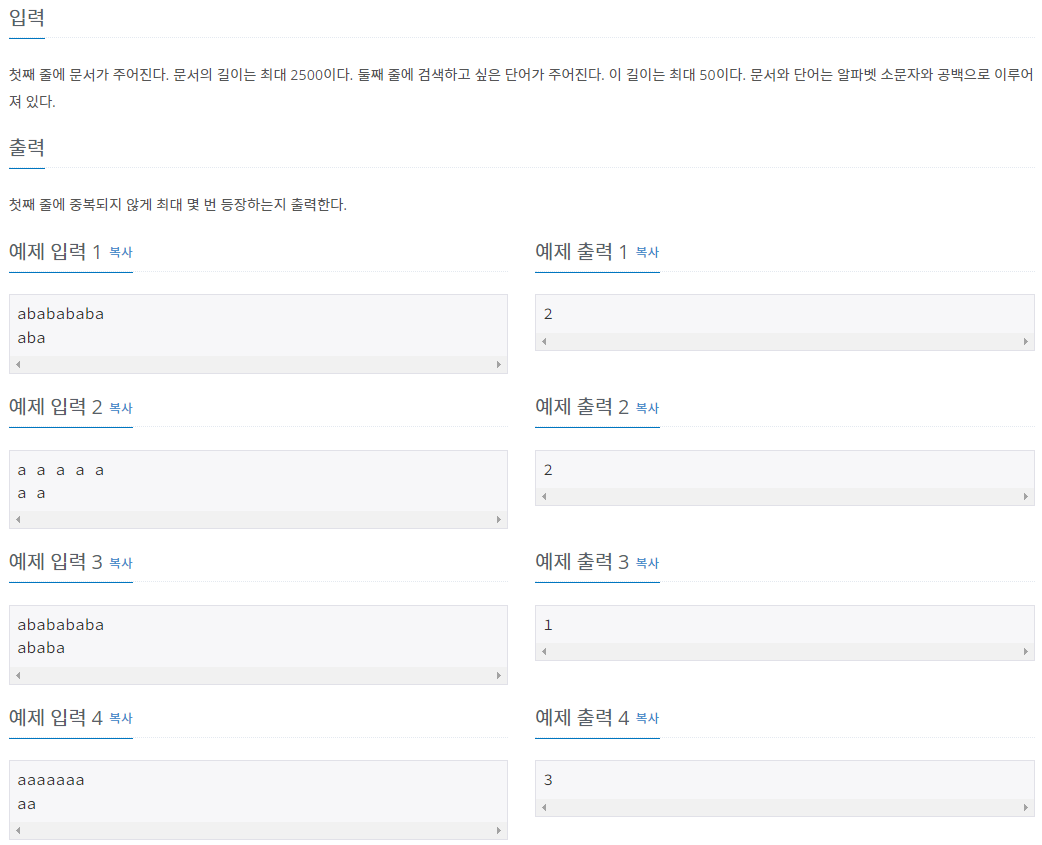Copy example input 4 via 복사 link
Viewport: 1042px width, 845px height.
[x=121, y=718]
